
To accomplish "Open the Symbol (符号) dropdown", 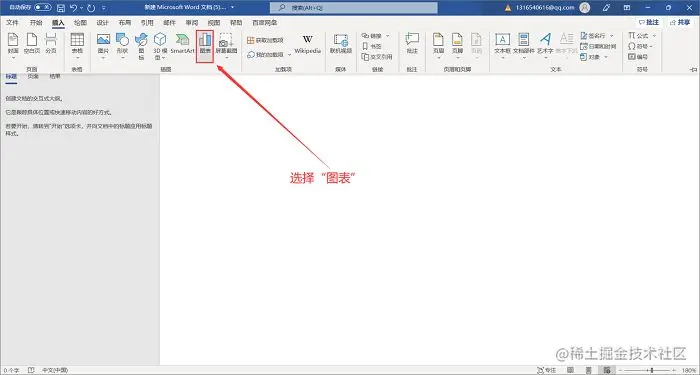I will tap(640, 46).
